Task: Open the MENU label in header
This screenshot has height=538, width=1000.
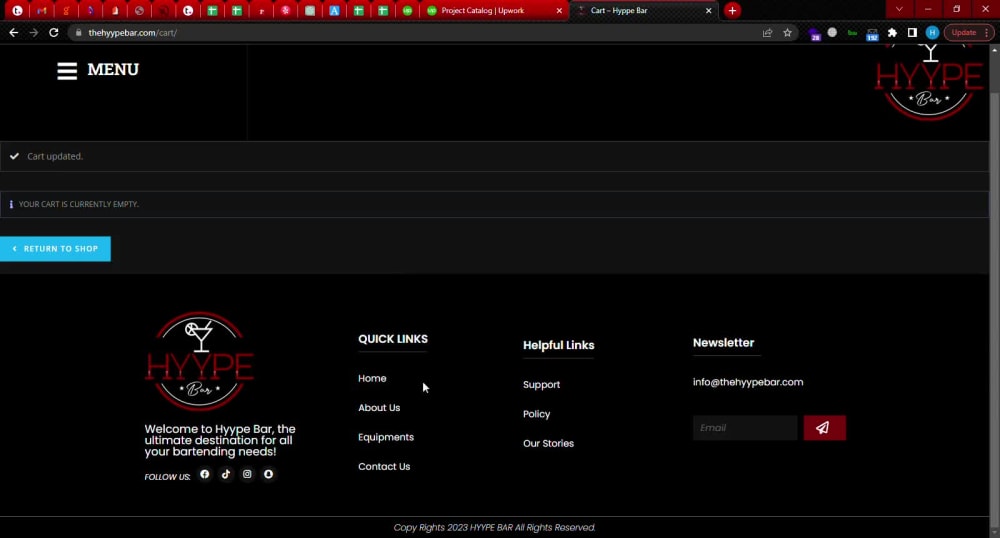Action: (113, 69)
